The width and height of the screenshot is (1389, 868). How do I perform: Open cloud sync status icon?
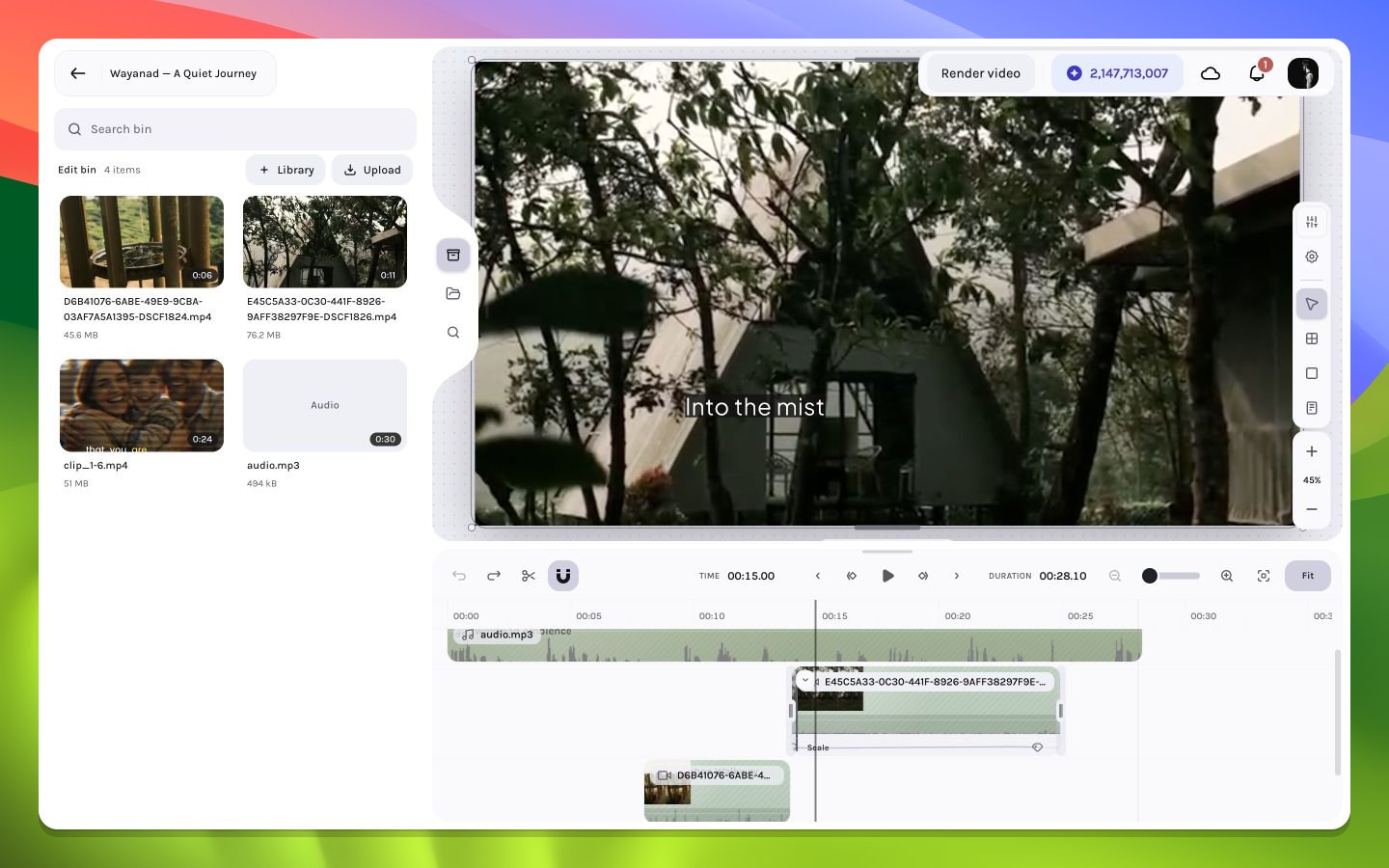1210,73
